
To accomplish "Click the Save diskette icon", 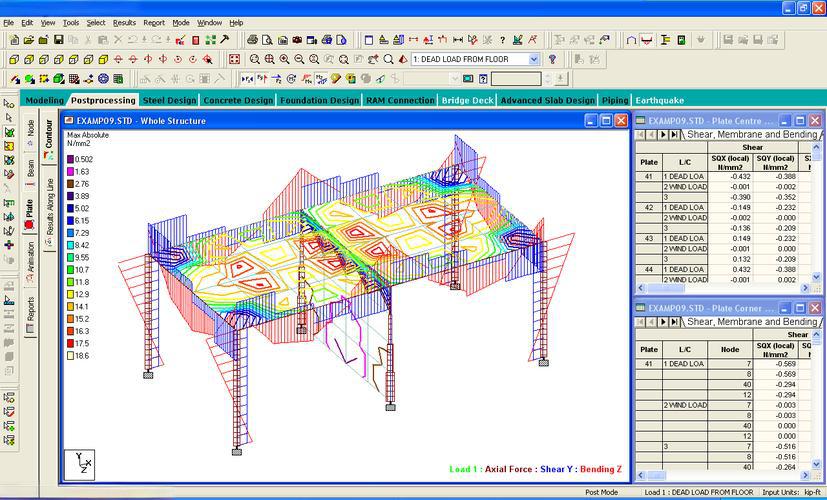I will (59, 40).
